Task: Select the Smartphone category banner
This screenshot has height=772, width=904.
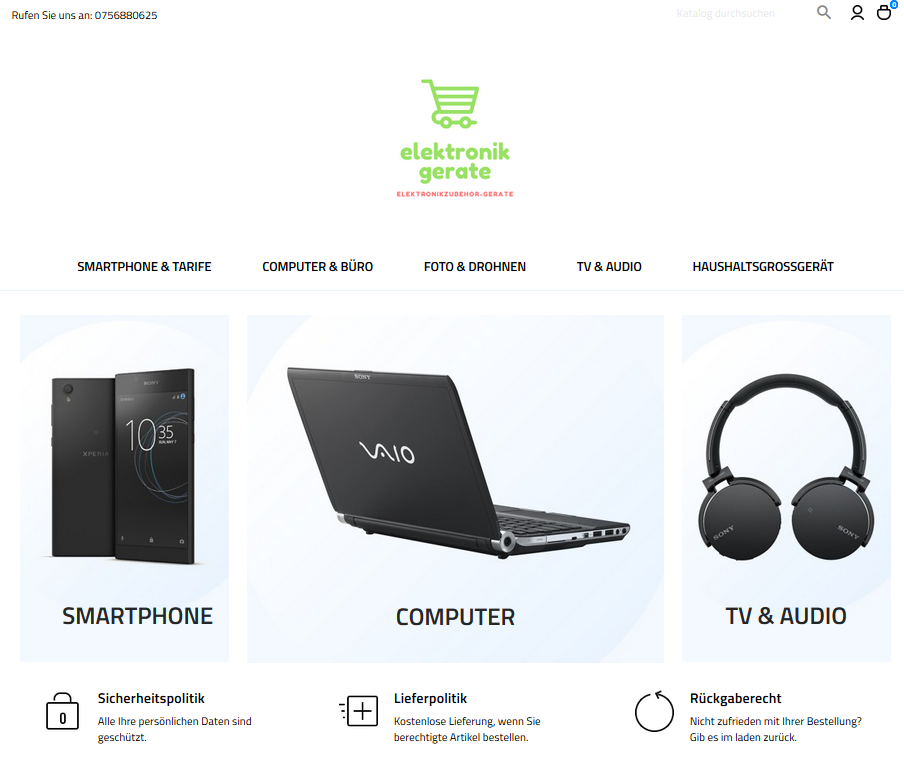Action: click(x=125, y=488)
